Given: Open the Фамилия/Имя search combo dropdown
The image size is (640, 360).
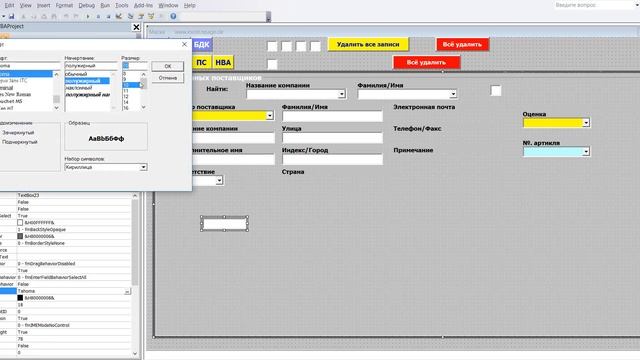Looking at the screenshot, I should coord(453,94).
